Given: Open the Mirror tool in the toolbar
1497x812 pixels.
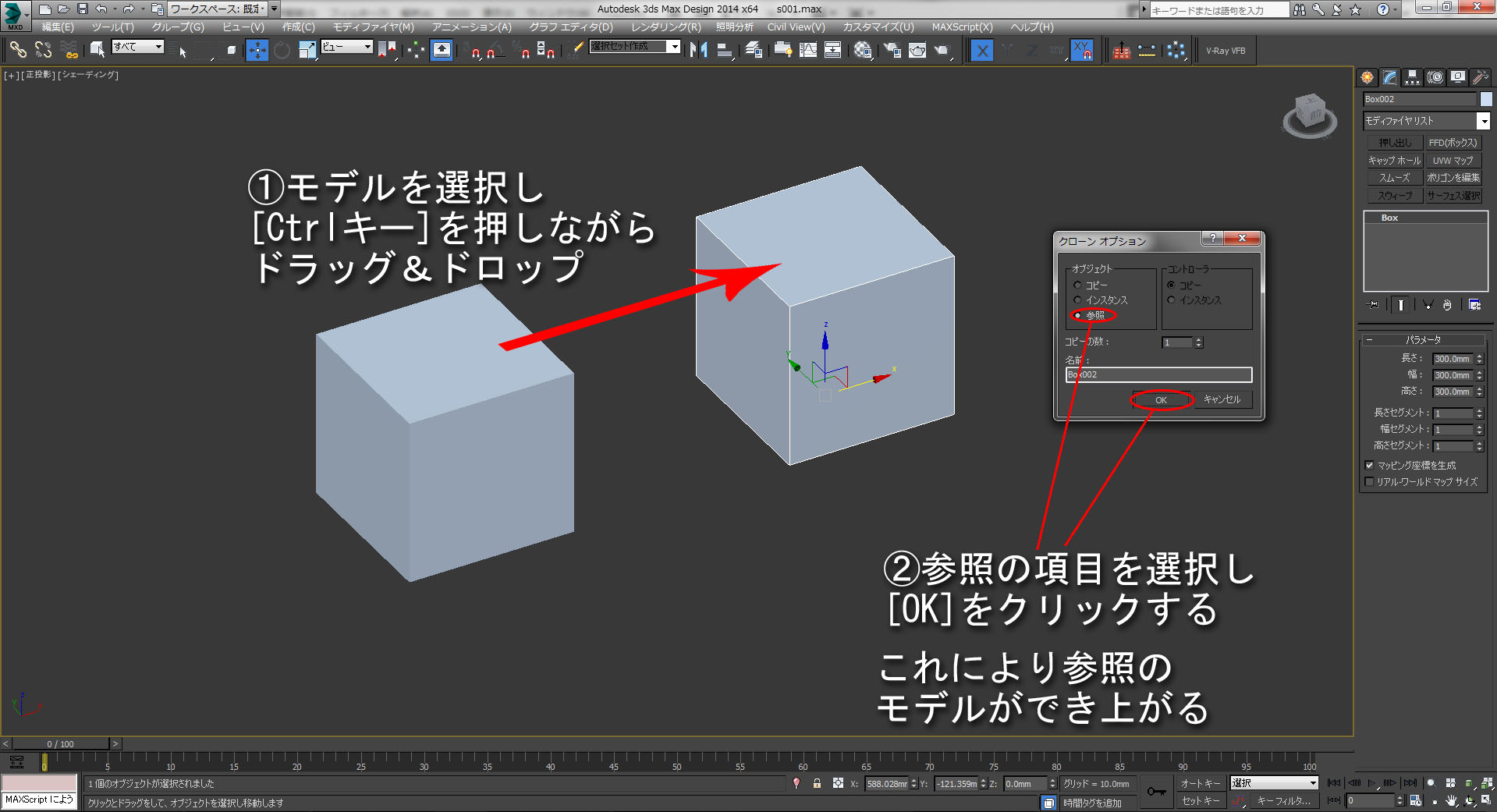Looking at the screenshot, I should (x=698, y=51).
